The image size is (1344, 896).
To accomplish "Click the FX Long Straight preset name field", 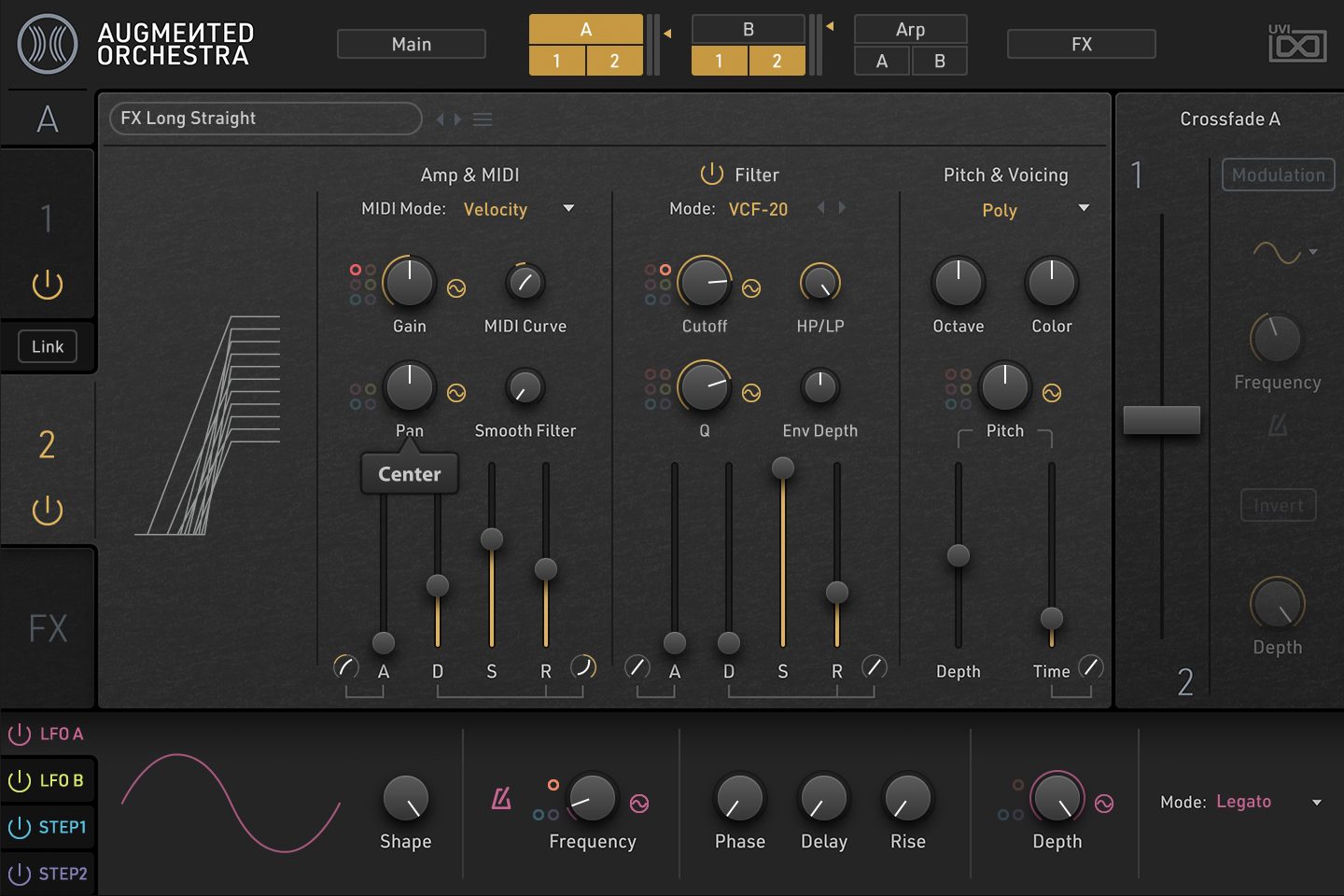I will coord(266,119).
